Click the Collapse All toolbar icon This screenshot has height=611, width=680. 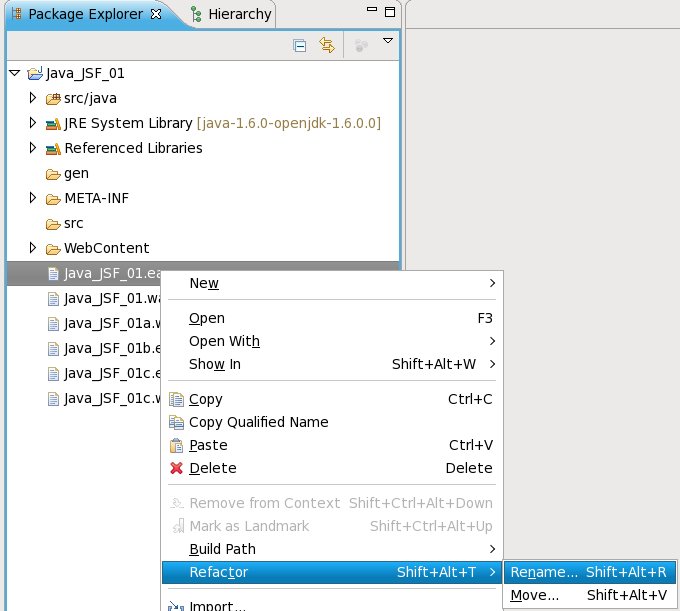pyautogui.click(x=299, y=45)
